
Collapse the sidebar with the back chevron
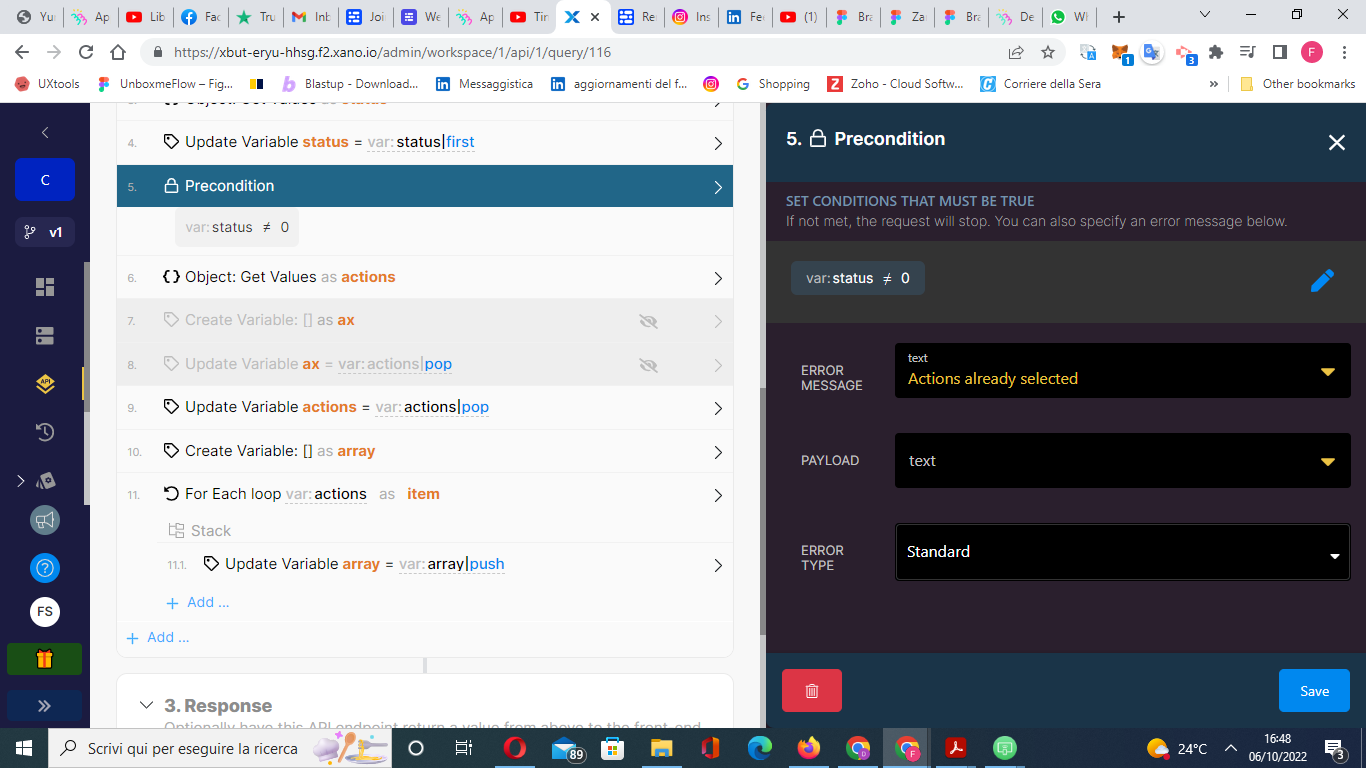point(45,132)
